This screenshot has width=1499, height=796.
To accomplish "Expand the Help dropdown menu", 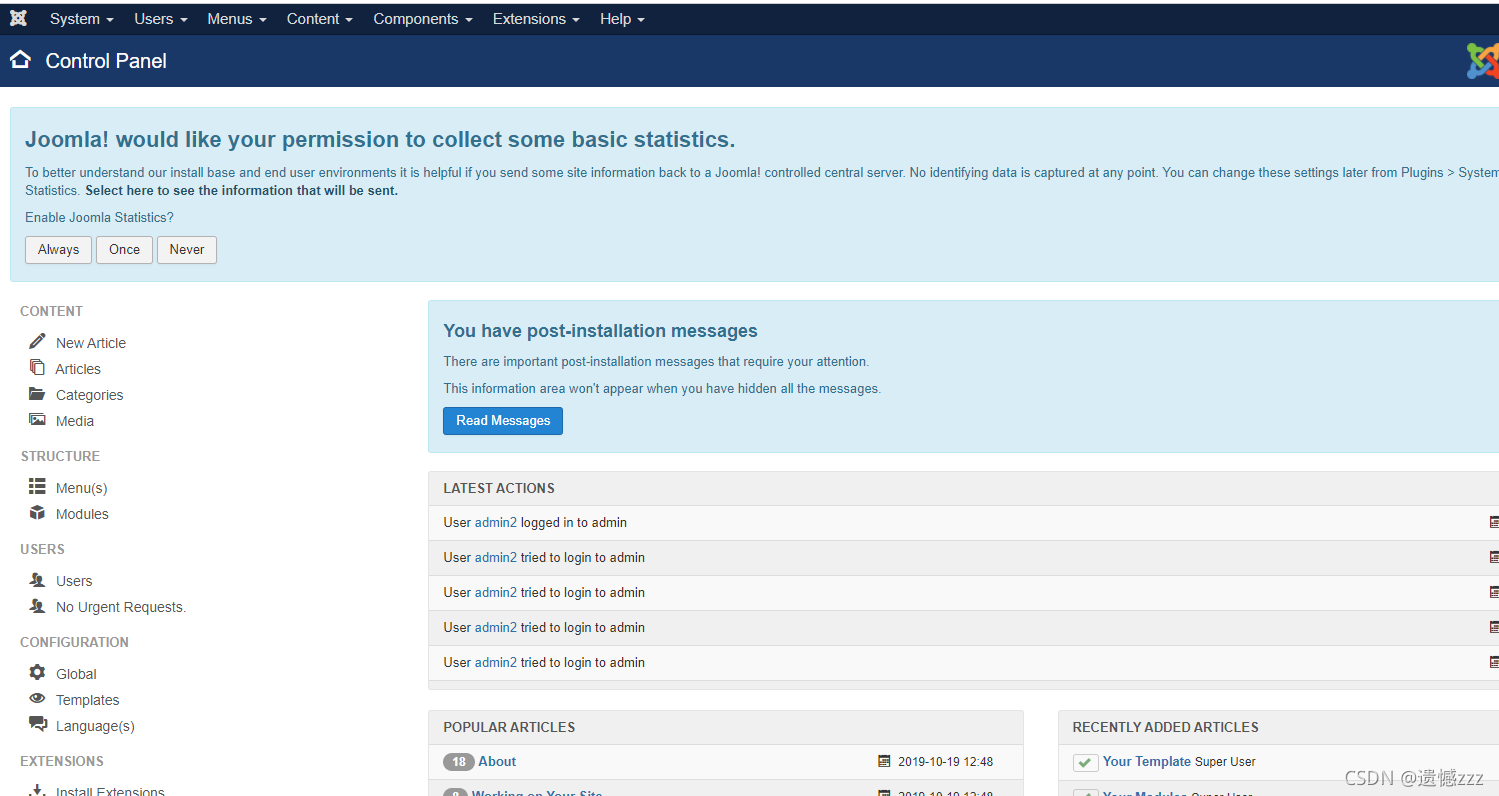I will click(x=622, y=19).
